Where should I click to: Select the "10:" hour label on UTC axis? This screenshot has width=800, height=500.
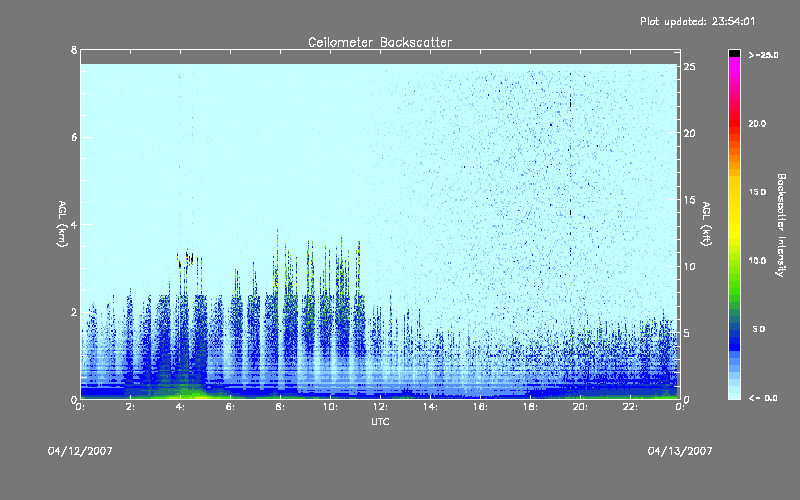tap(330, 407)
